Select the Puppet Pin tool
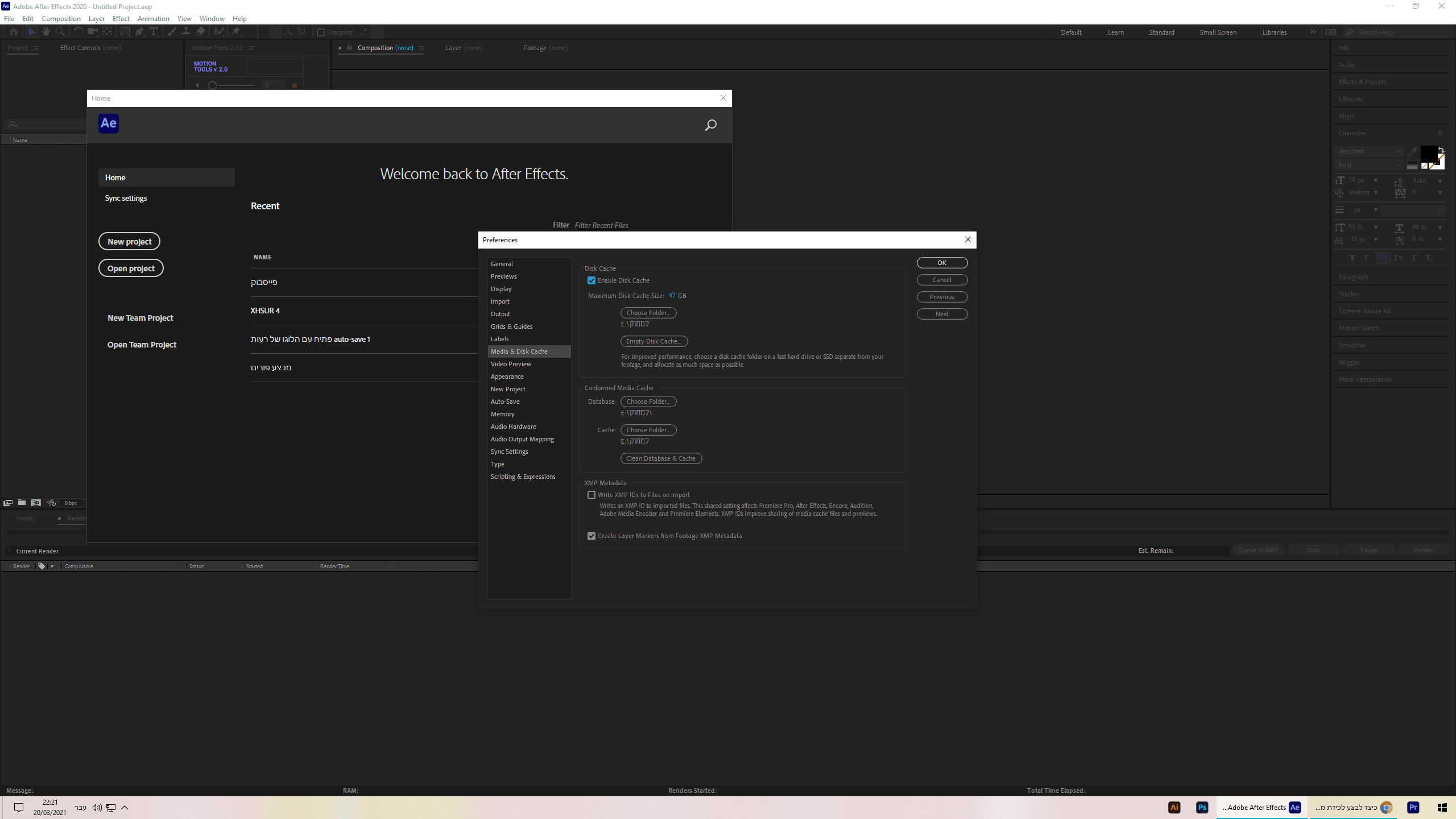 pyautogui.click(x=236, y=32)
